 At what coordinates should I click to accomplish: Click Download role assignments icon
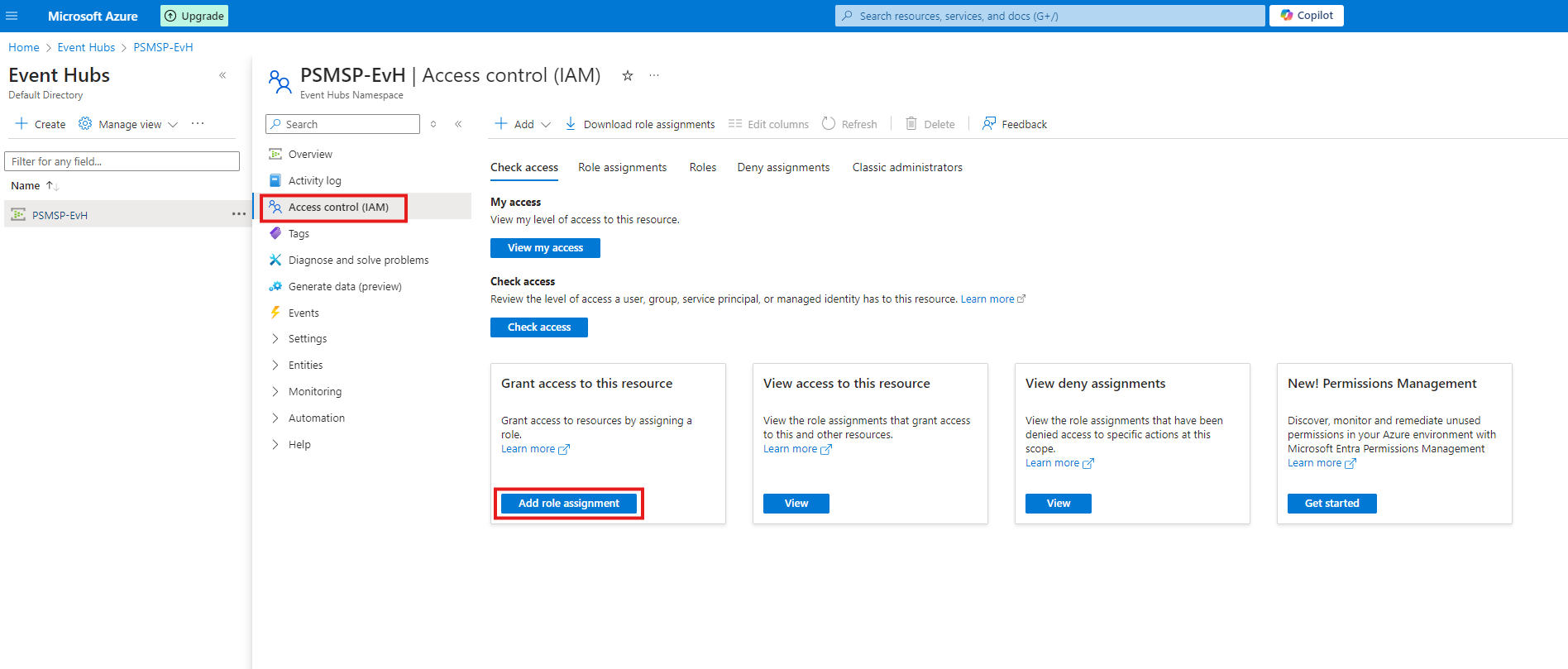pyautogui.click(x=571, y=124)
